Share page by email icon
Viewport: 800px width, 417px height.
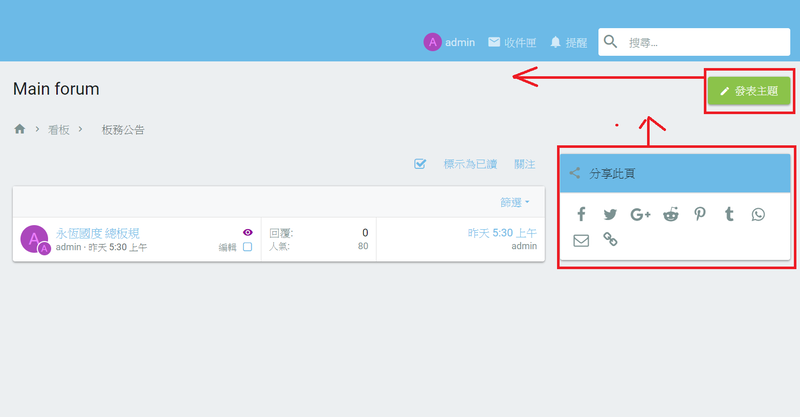tap(581, 240)
